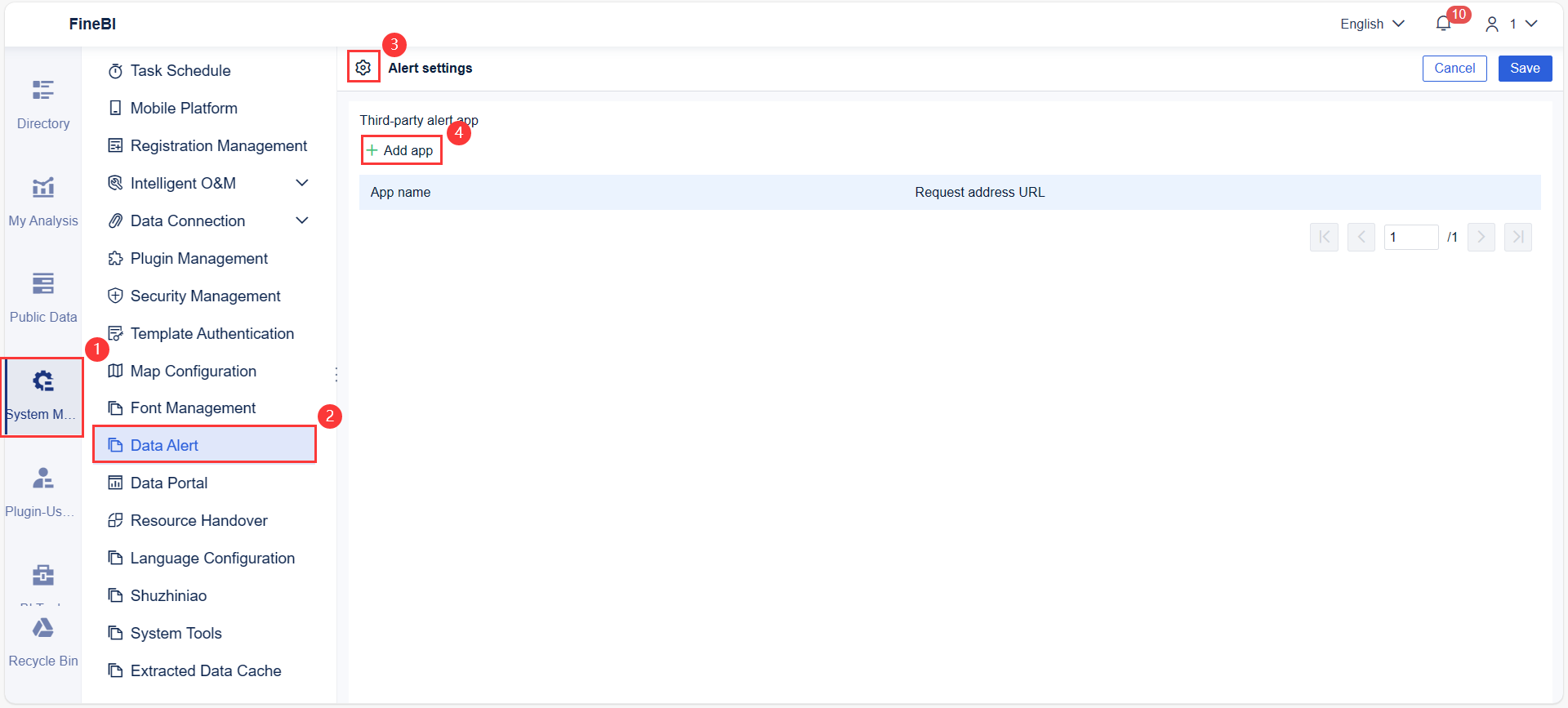Screen dimensions: 1568x708
Task: Click the Cancel button
Action: pyautogui.click(x=1454, y=69)
